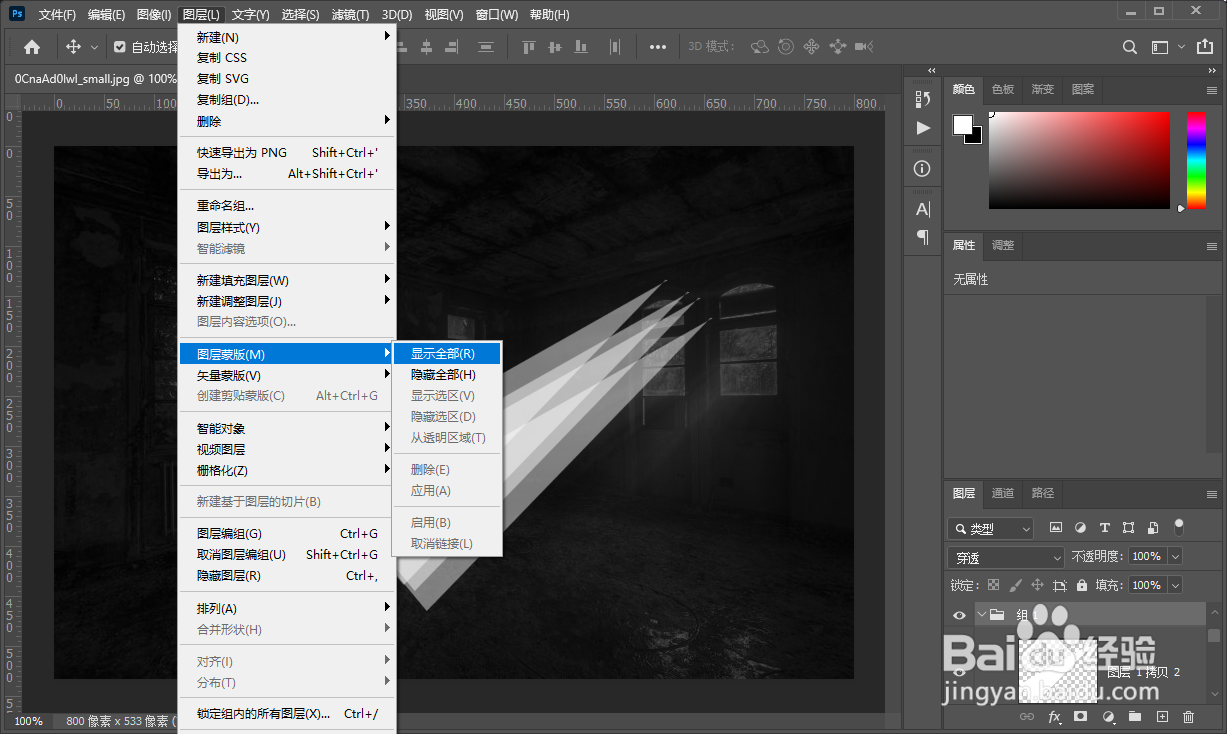The height and width of the screenshot is (734, 1227).
Task: Toggle lock image pixels brush icon
Action: pyautogui.click(x=1016, y=585)
